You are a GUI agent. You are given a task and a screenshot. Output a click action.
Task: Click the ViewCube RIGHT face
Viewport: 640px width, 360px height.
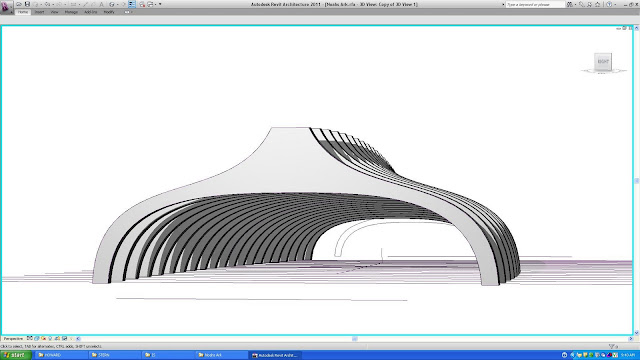pos(603,62)
